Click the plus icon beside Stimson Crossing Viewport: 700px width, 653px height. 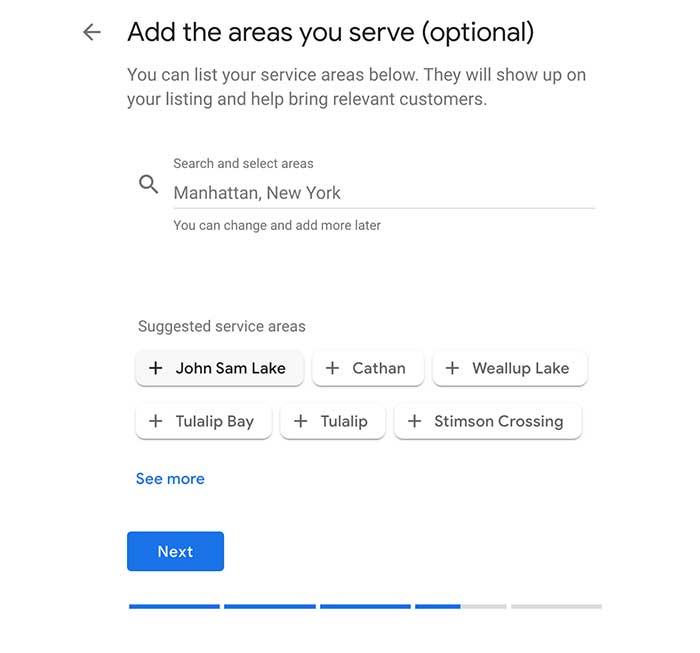[x=414, y=421]
